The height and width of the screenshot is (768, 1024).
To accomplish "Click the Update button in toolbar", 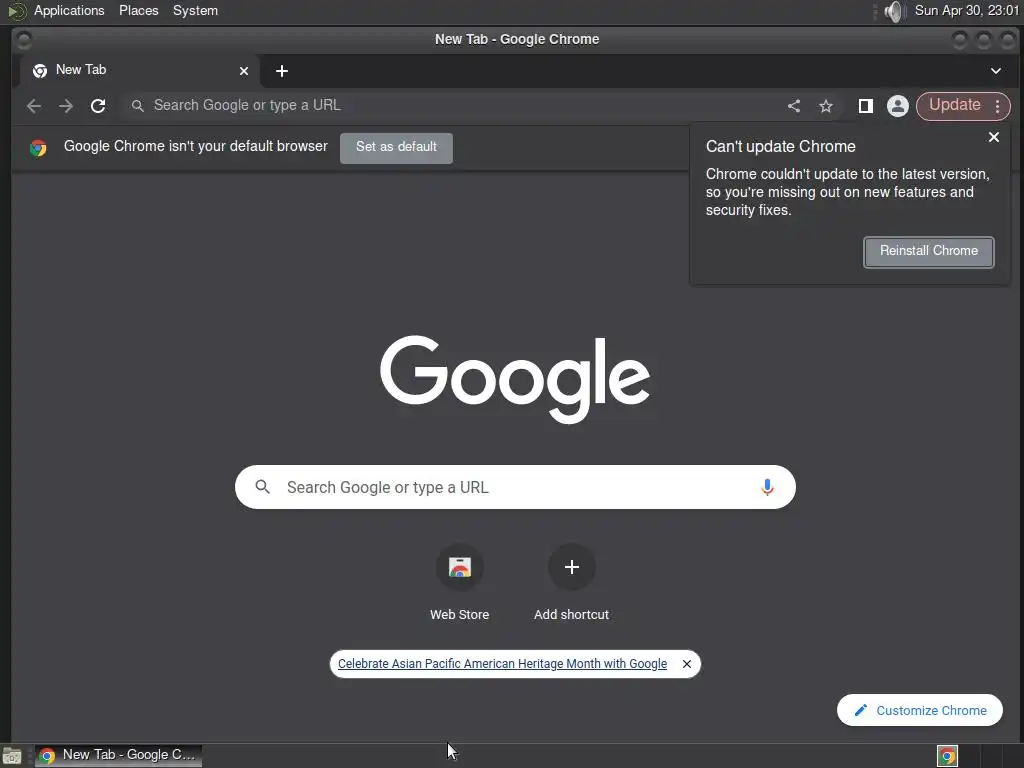I will pos(955,105).
